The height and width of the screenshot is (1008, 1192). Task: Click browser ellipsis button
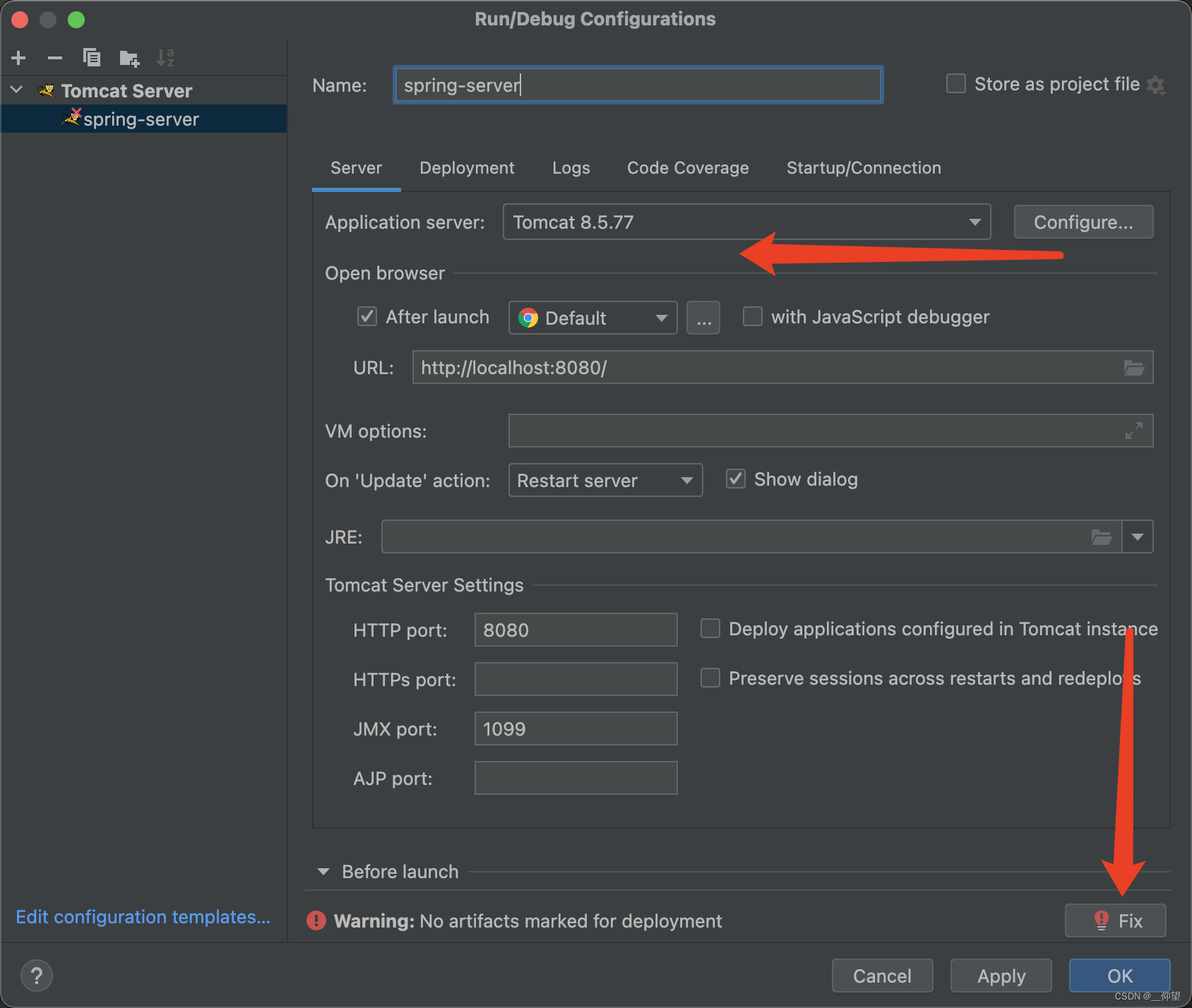pyautogui.click(x=703, y=318)
